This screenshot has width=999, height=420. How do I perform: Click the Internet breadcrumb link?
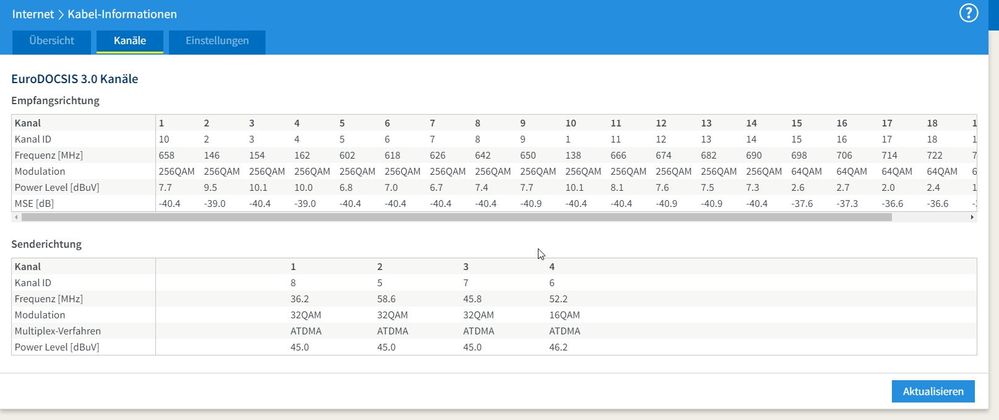[32, 13]
